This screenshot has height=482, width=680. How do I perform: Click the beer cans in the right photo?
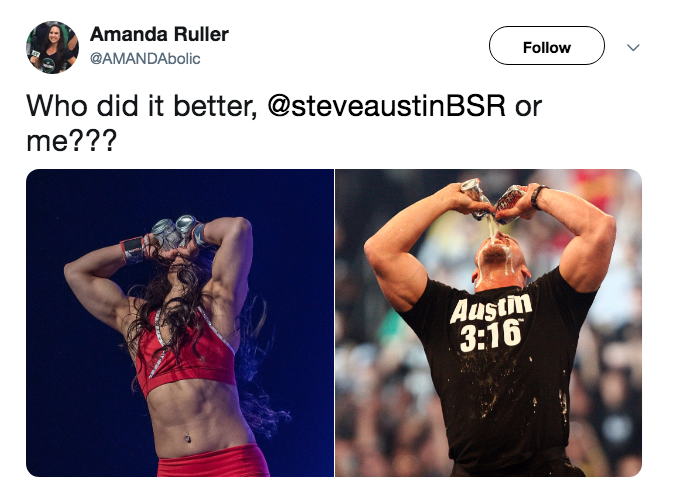click(494, 200)
